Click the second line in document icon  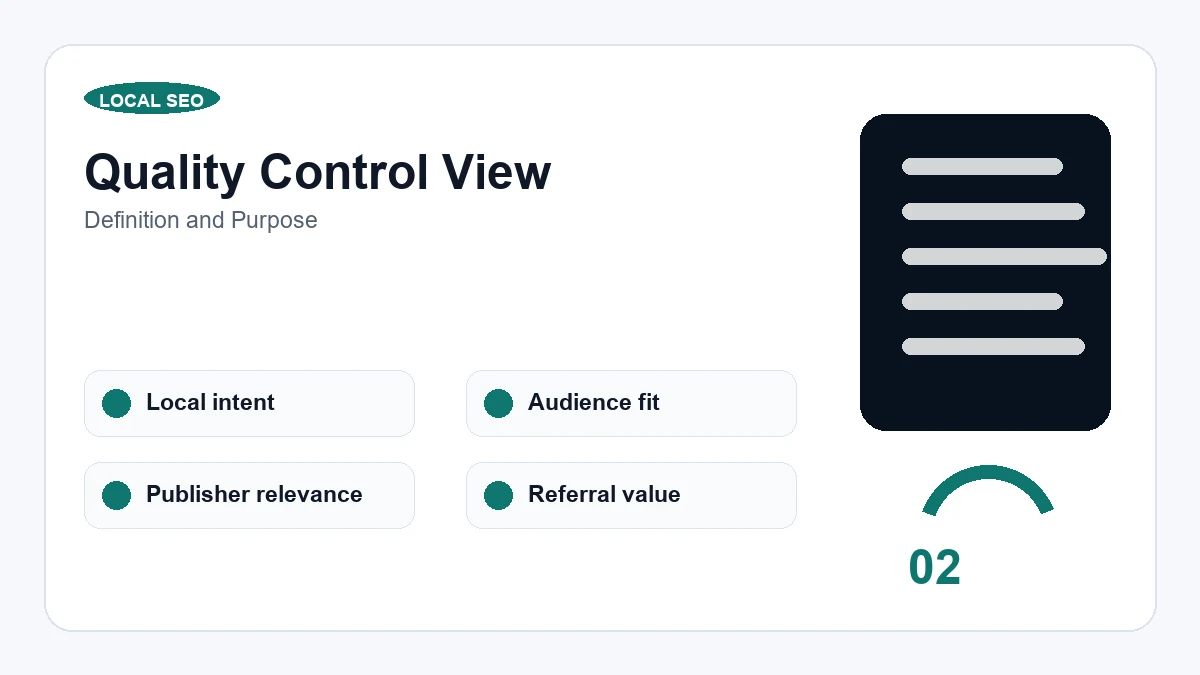[993, 211]
